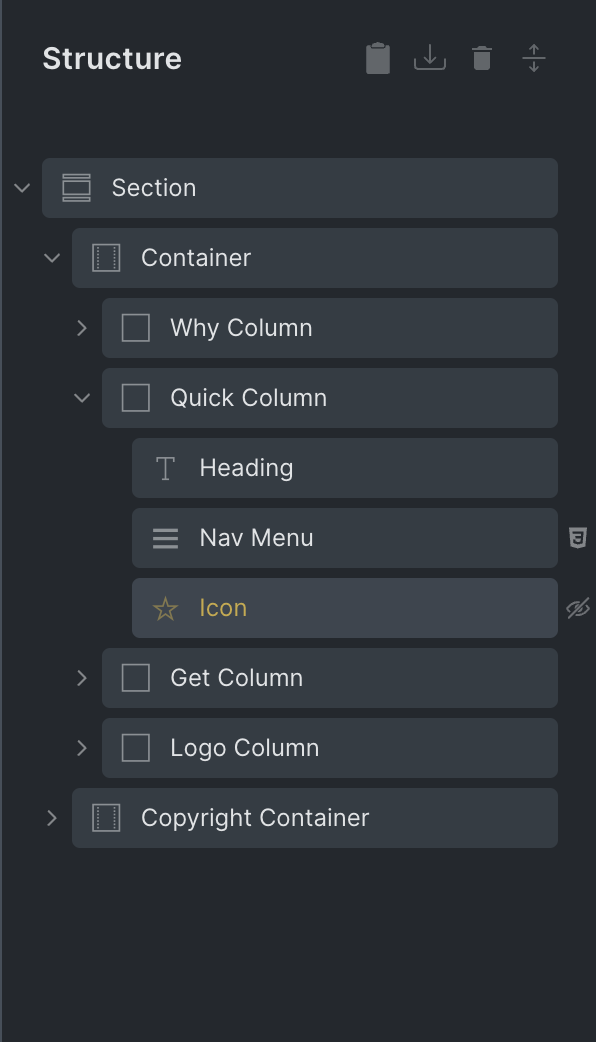Click the expand/collapse all arrows icon

[x=534, y=58]
